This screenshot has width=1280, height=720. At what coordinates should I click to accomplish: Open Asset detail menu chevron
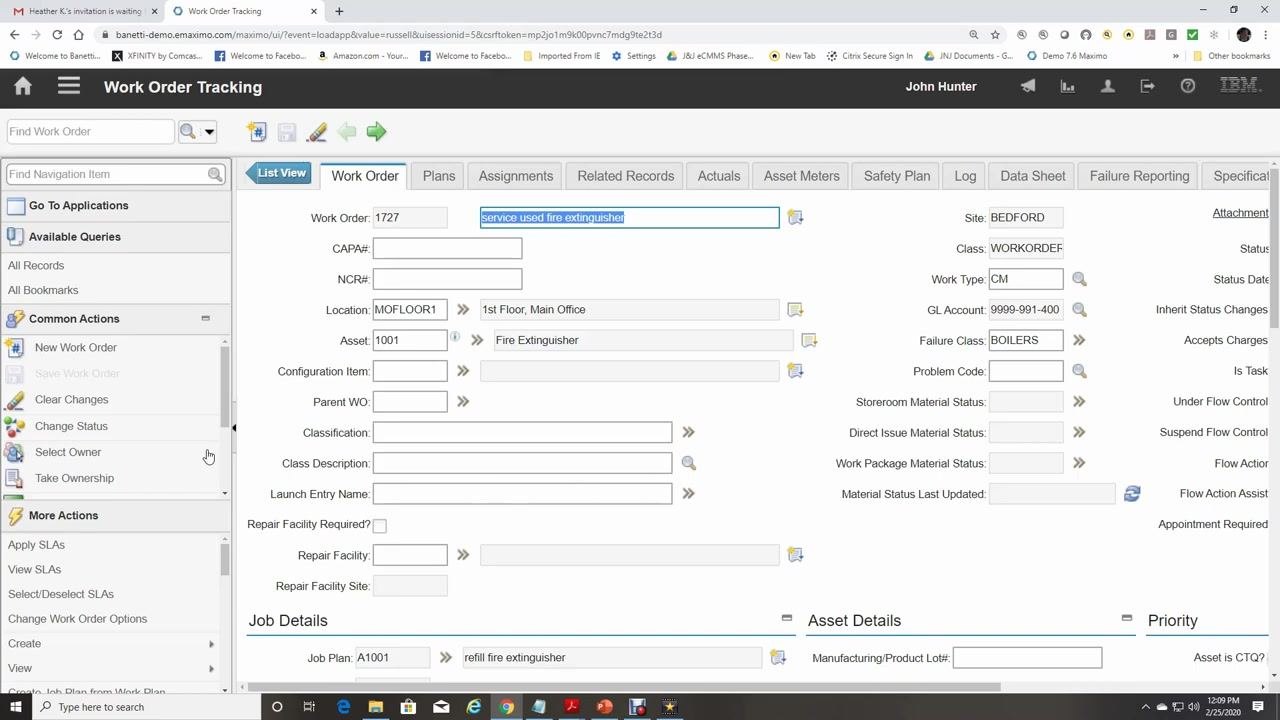tap(477, 340)
